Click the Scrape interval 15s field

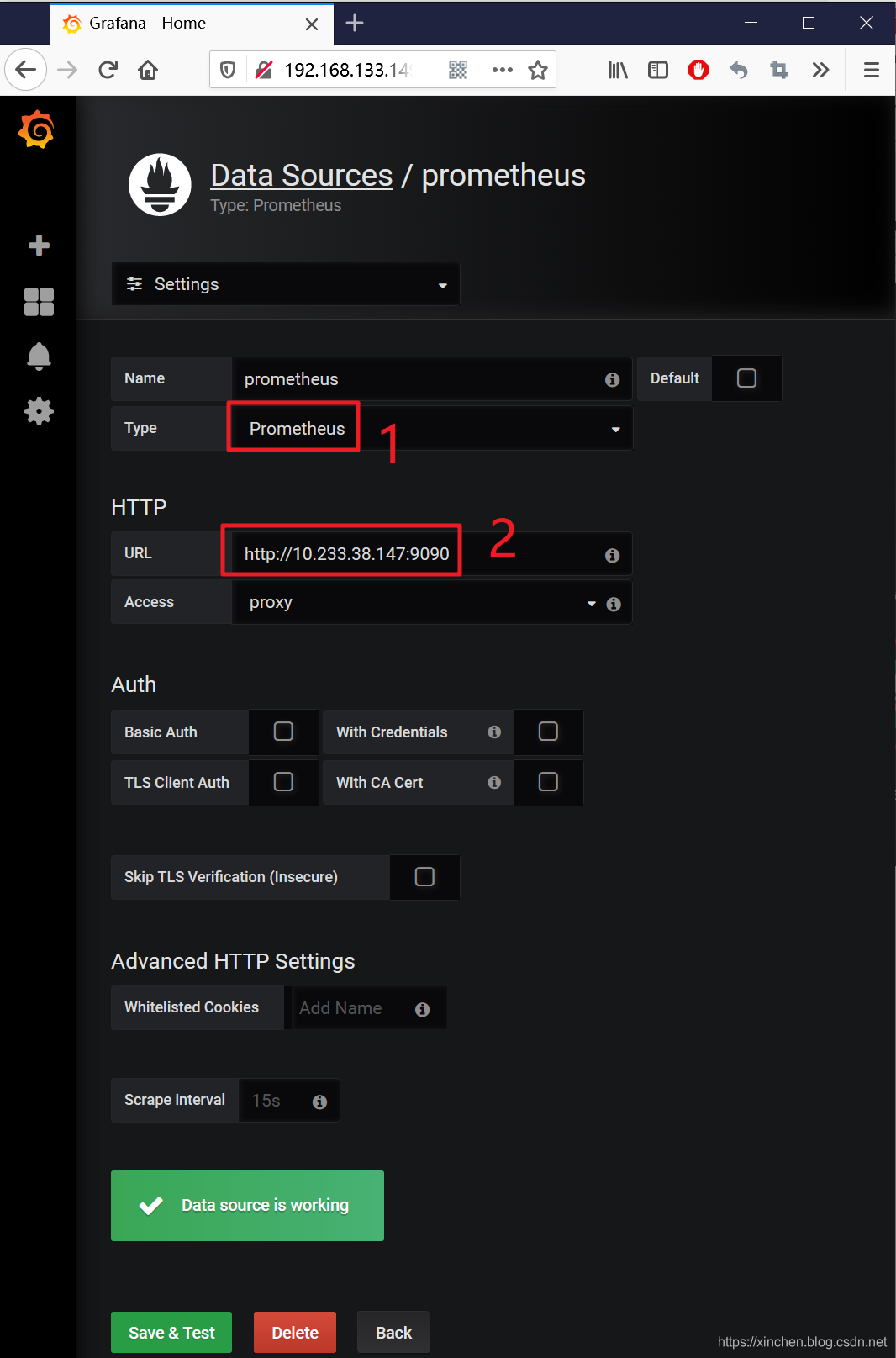click(289, 1101)
